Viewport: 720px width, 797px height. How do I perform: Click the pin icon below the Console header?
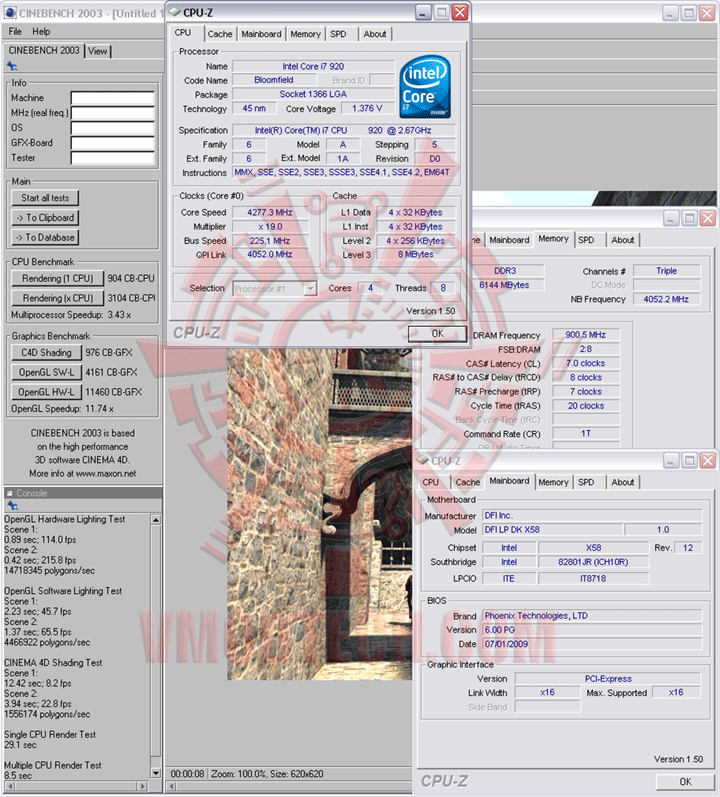point(12,505)
